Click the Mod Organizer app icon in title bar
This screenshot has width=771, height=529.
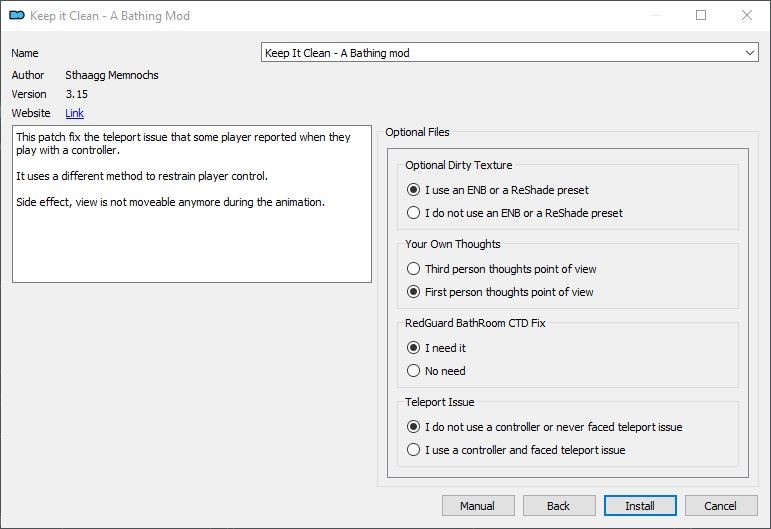click(x=17, y=16)
